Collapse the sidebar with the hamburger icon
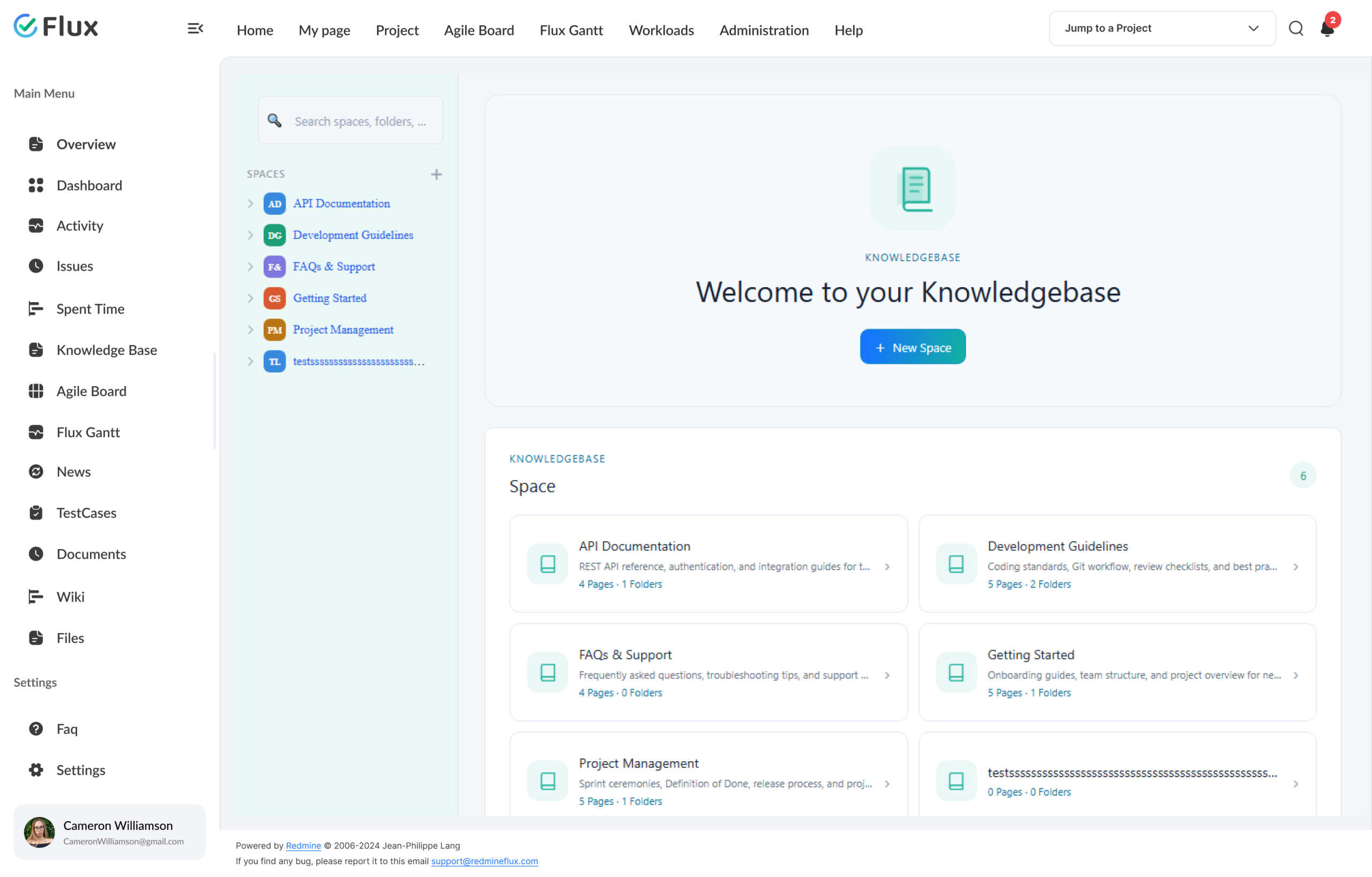This screenshot has height=877, width=1372. pyautogui.click(x=196, y=28)
